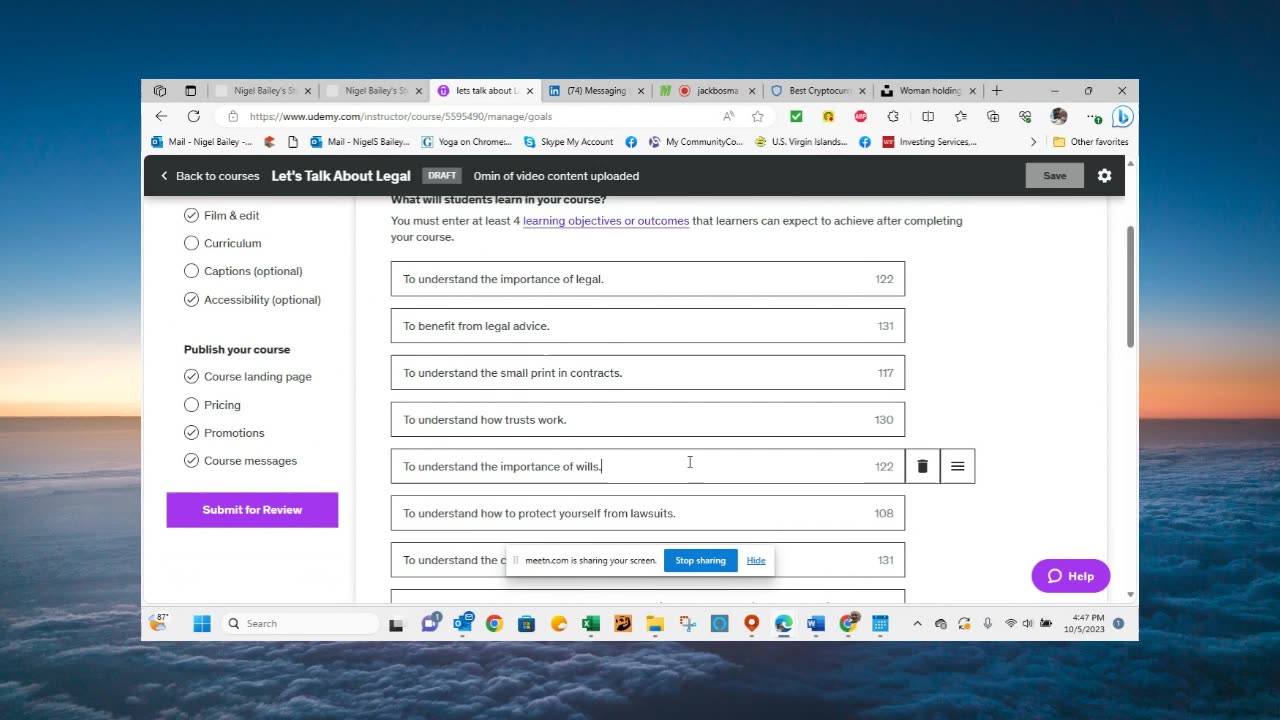Open Microsoft Teams from the taskbar
Image resolution: width=1280 pixels, height=720 pixels.
pyautogui.click(x=430, y=623)
